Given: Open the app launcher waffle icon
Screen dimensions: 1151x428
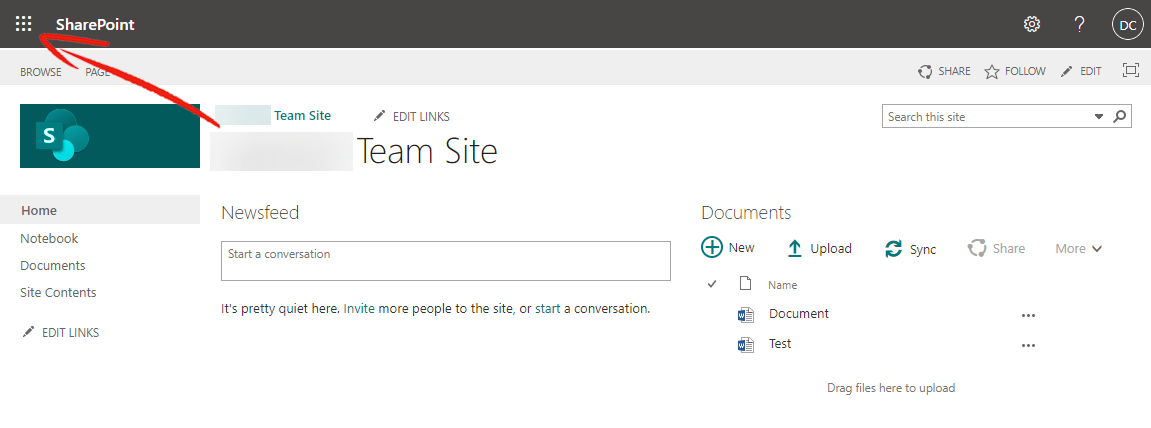Looking at the screenshot, I should (x=23, y=24).
